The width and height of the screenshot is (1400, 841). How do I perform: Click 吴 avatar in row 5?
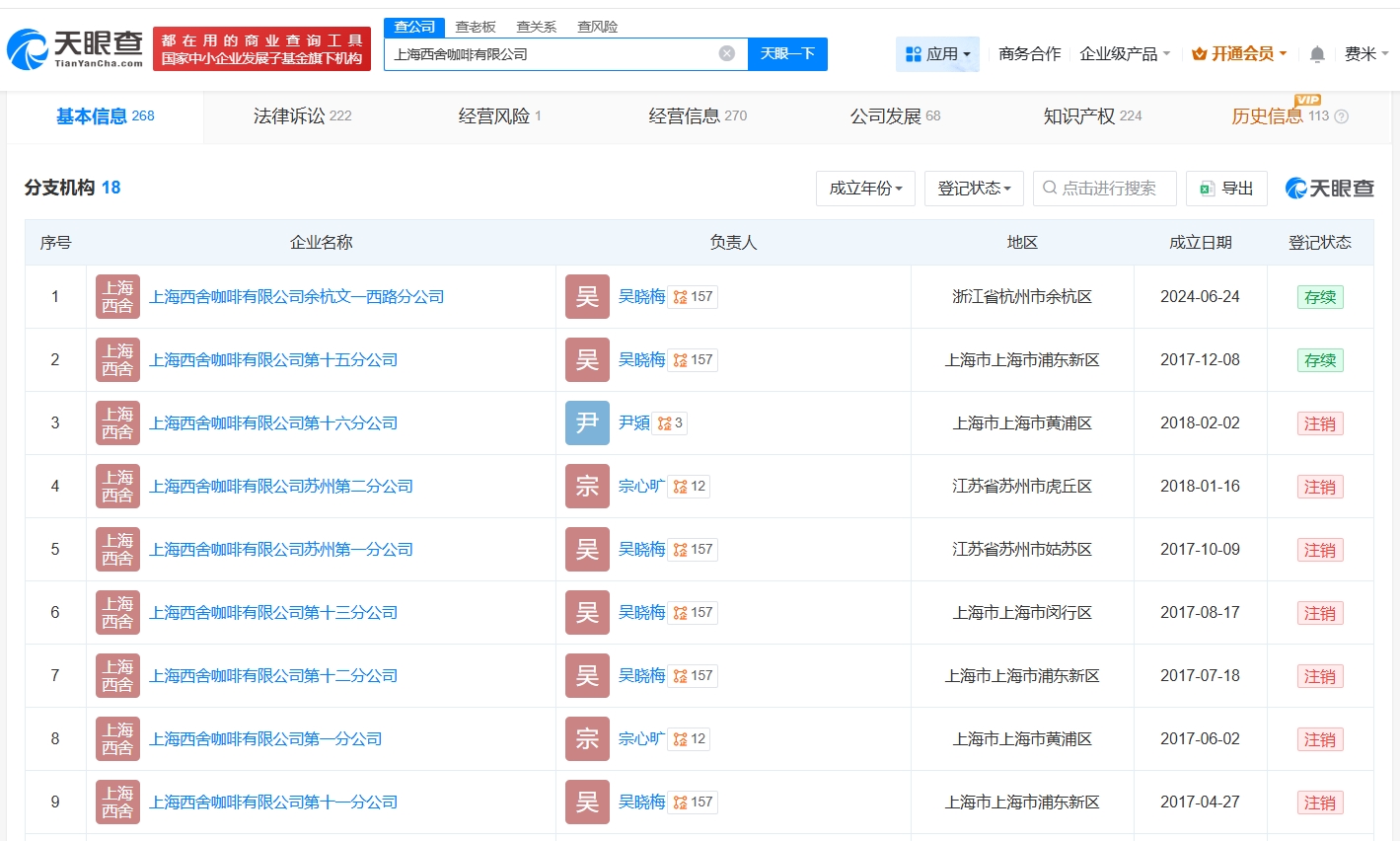click(587, 550)
